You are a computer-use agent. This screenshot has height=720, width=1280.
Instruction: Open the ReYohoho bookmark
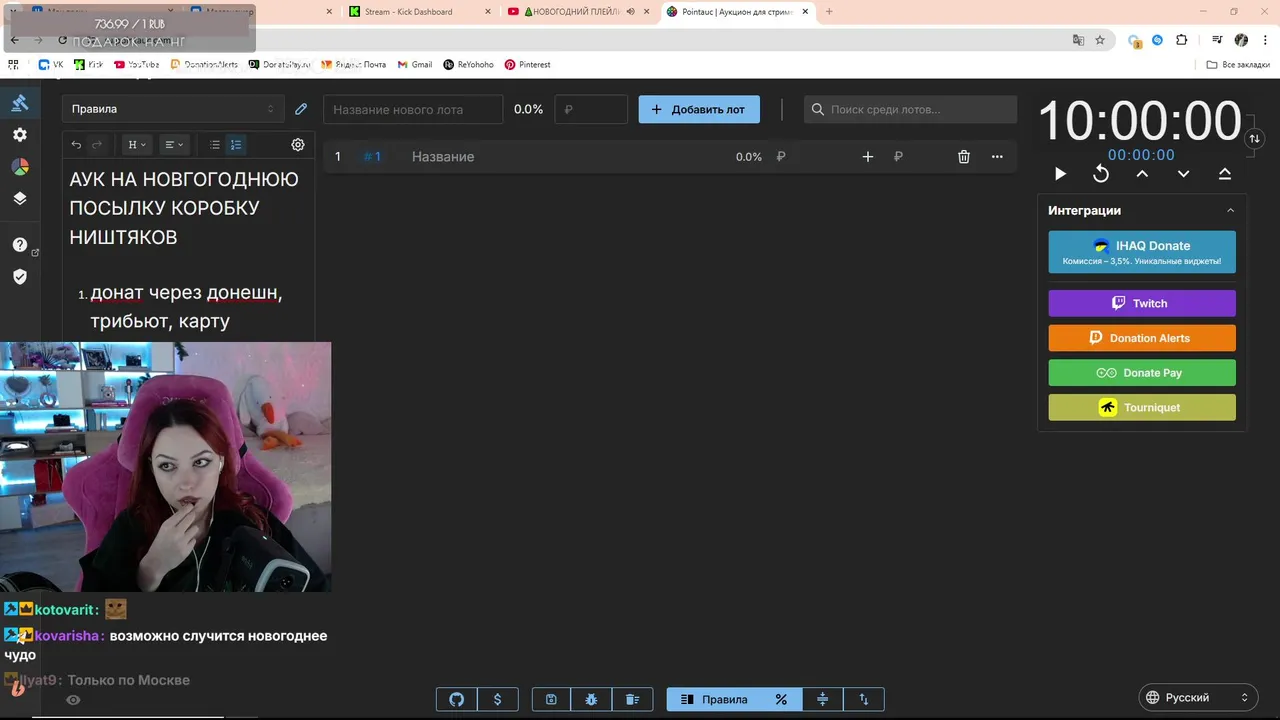[469, 64]
